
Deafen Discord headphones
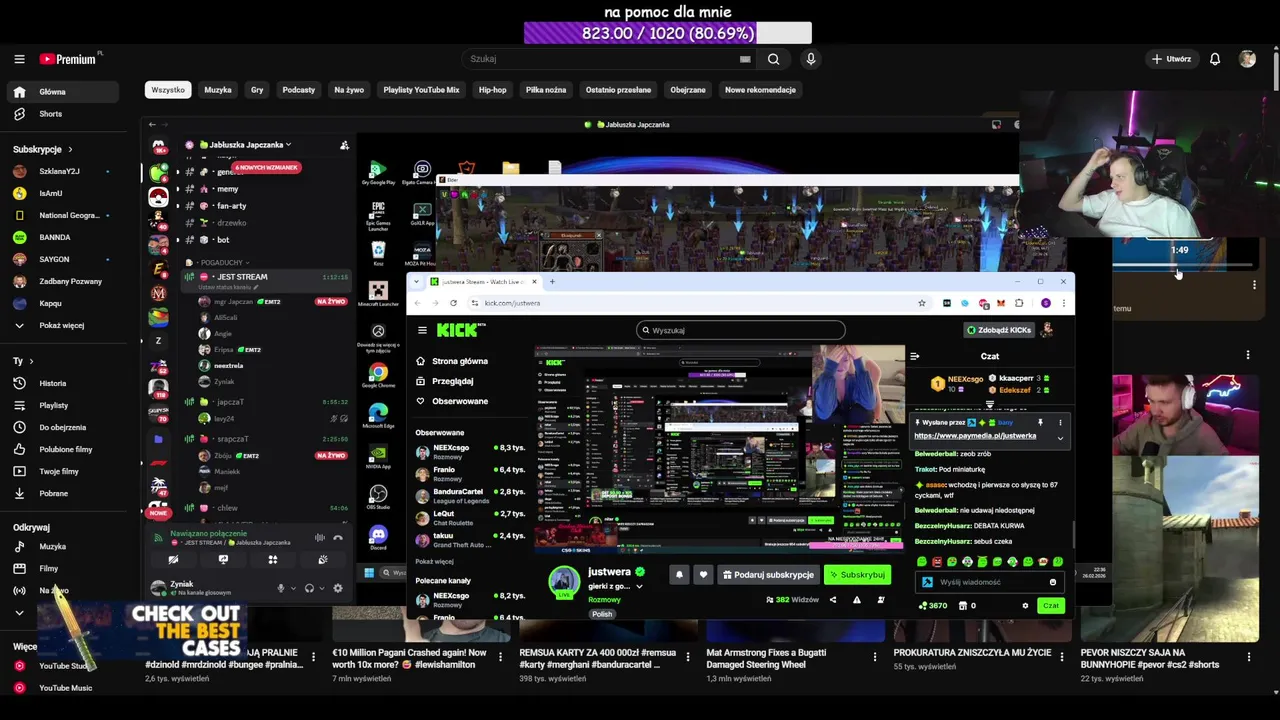pyautogui.click(x=309, y=588)
